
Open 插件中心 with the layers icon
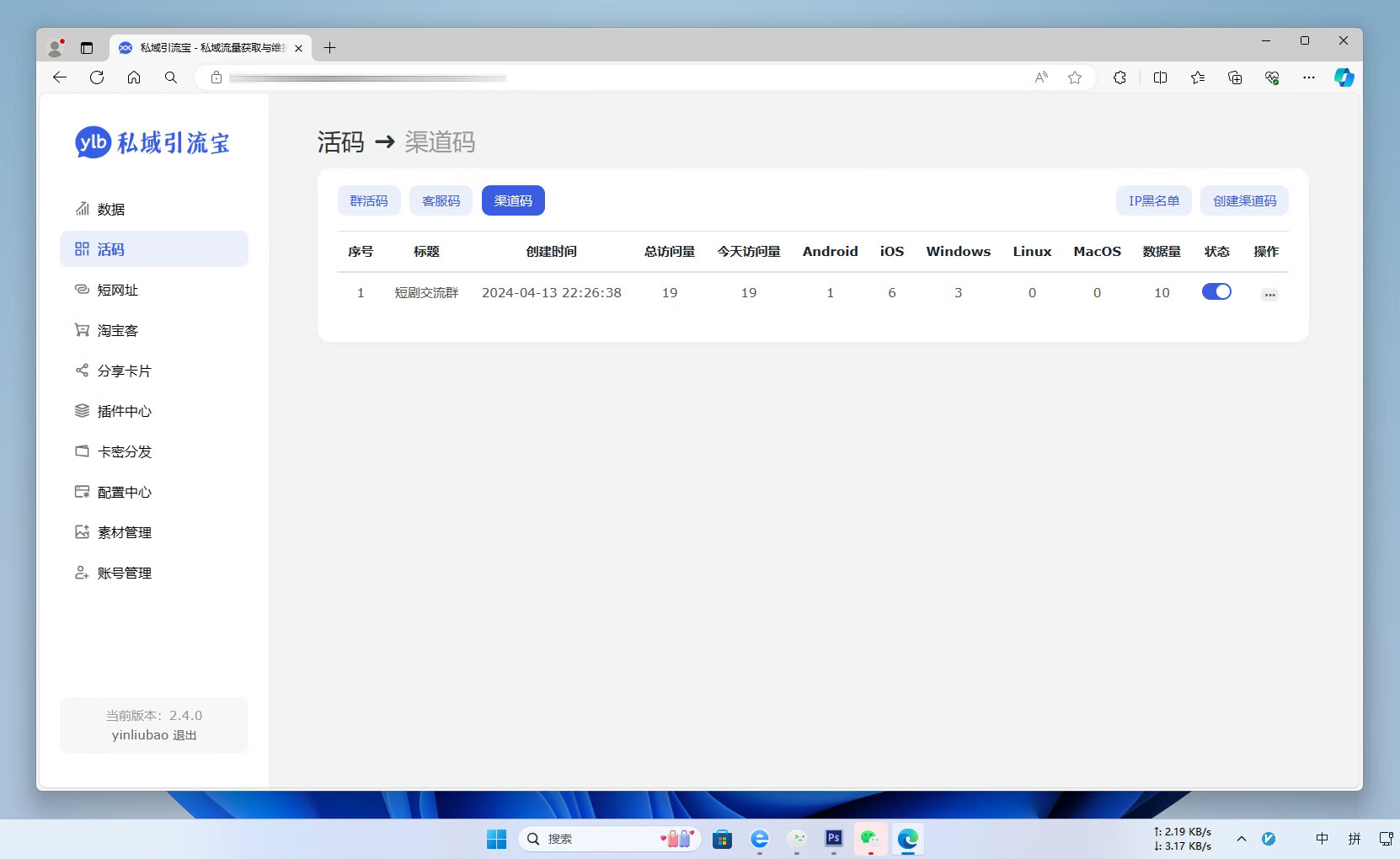point(82,411)
